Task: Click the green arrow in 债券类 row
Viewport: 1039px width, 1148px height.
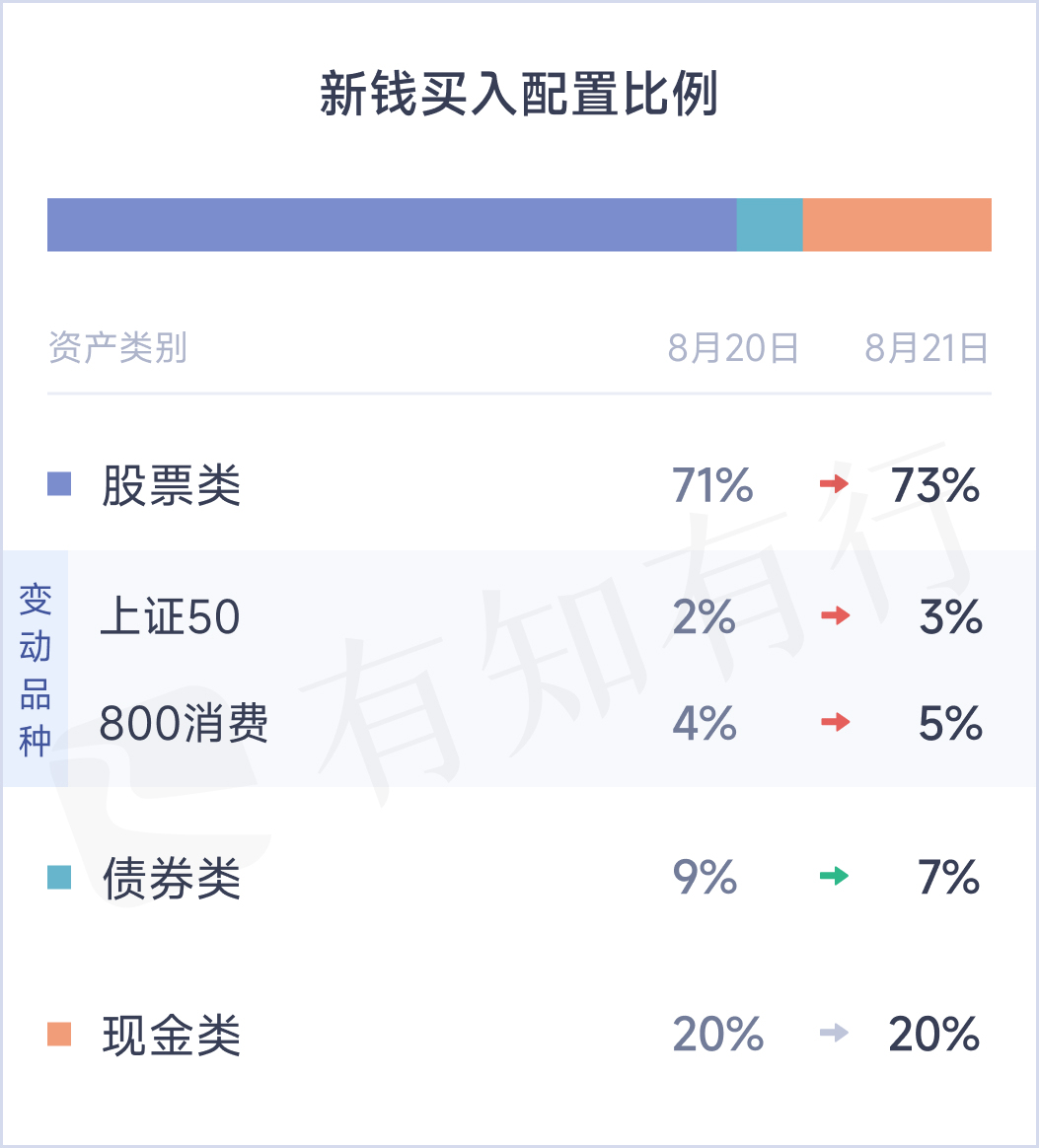Action: (x=834, y=875)
